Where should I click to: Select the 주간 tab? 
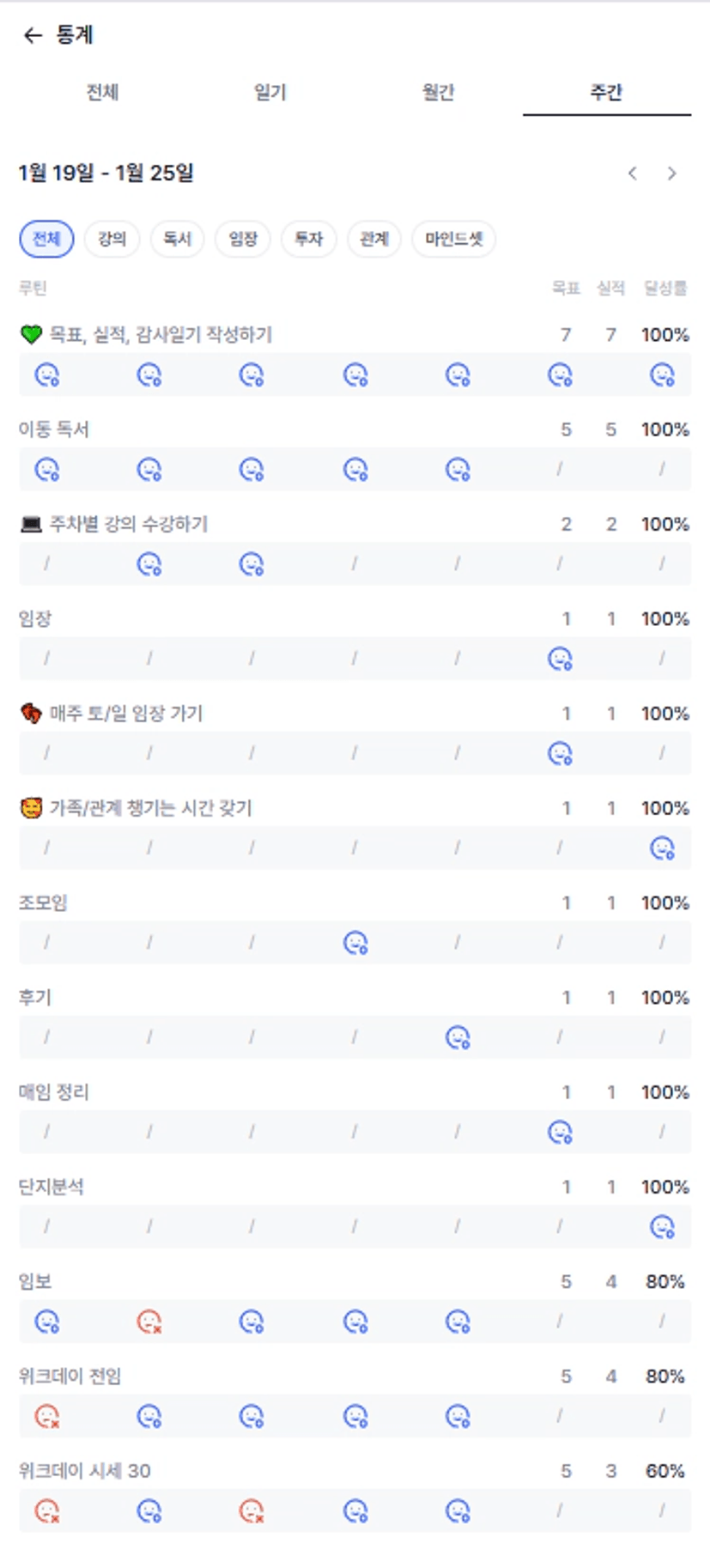[606, 92]
